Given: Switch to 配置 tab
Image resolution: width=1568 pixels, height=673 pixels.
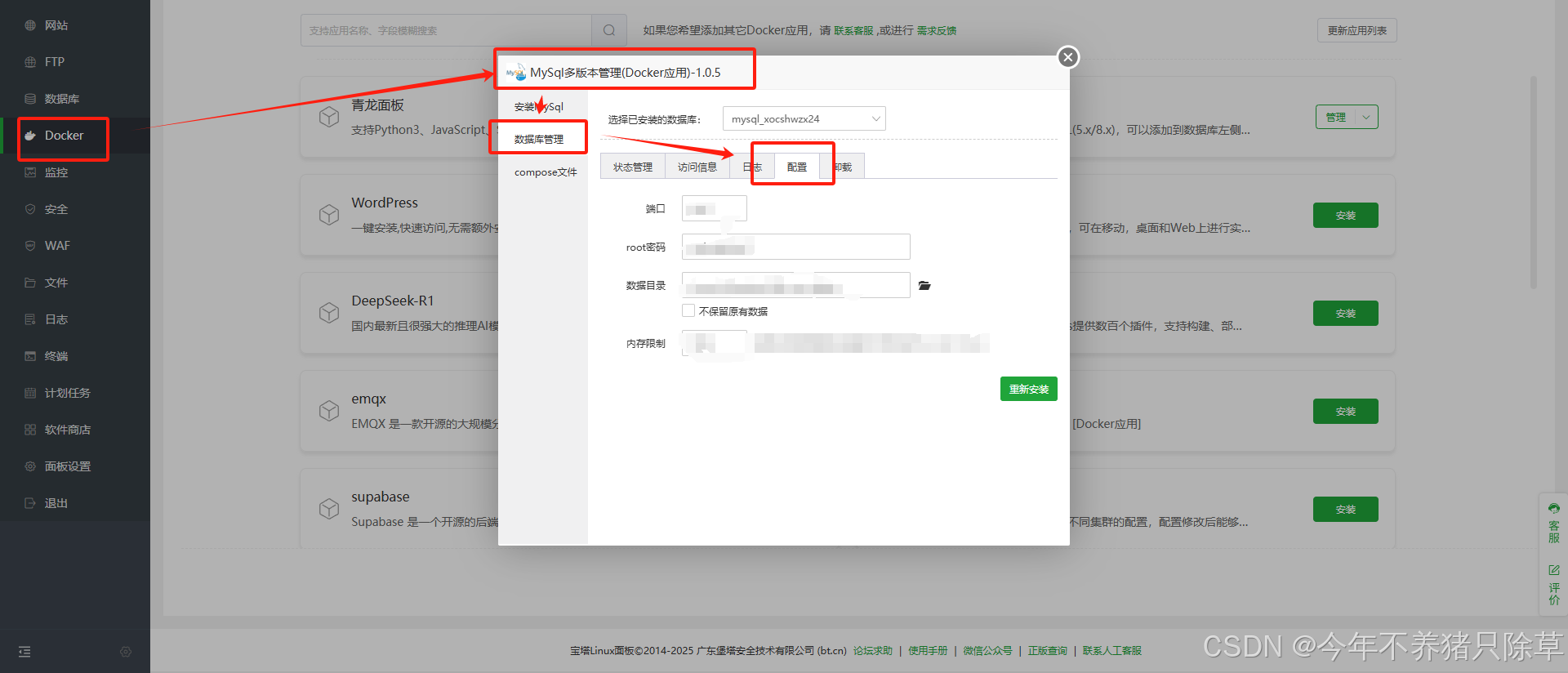Looking at the screenshot, I should point(797,167).
